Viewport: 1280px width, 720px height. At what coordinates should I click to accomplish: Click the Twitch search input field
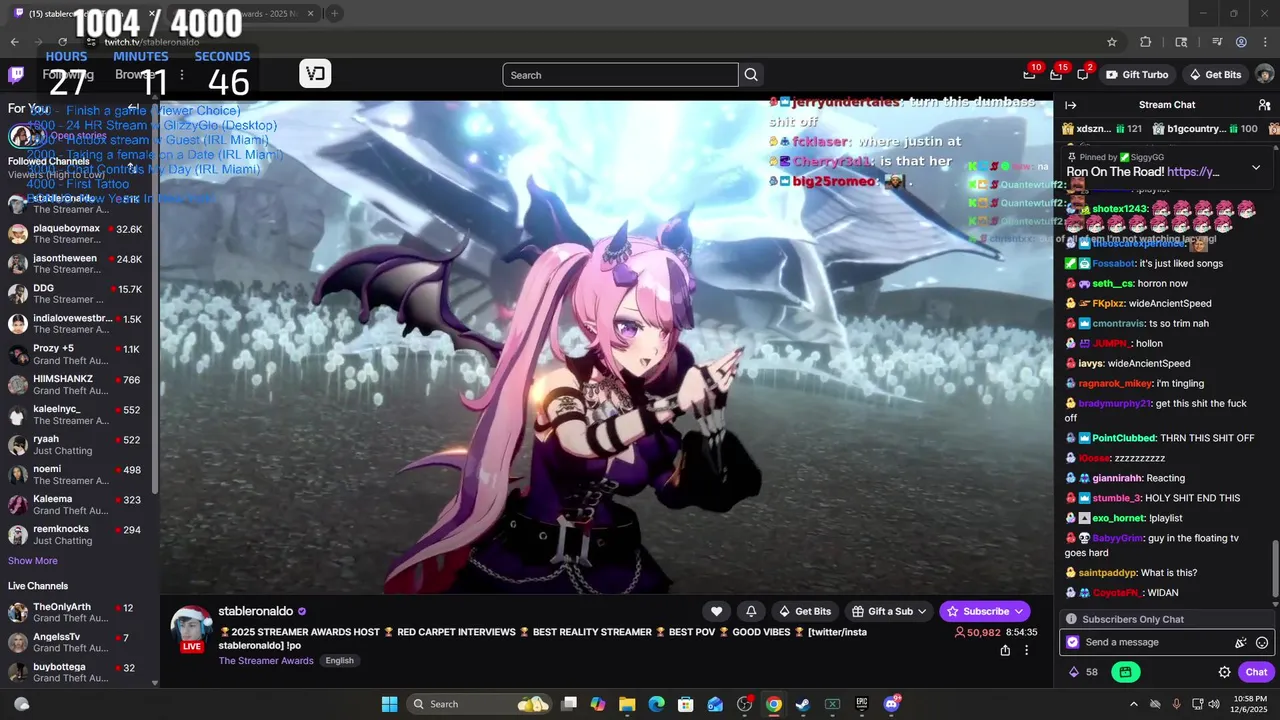(x=620, y=75)
